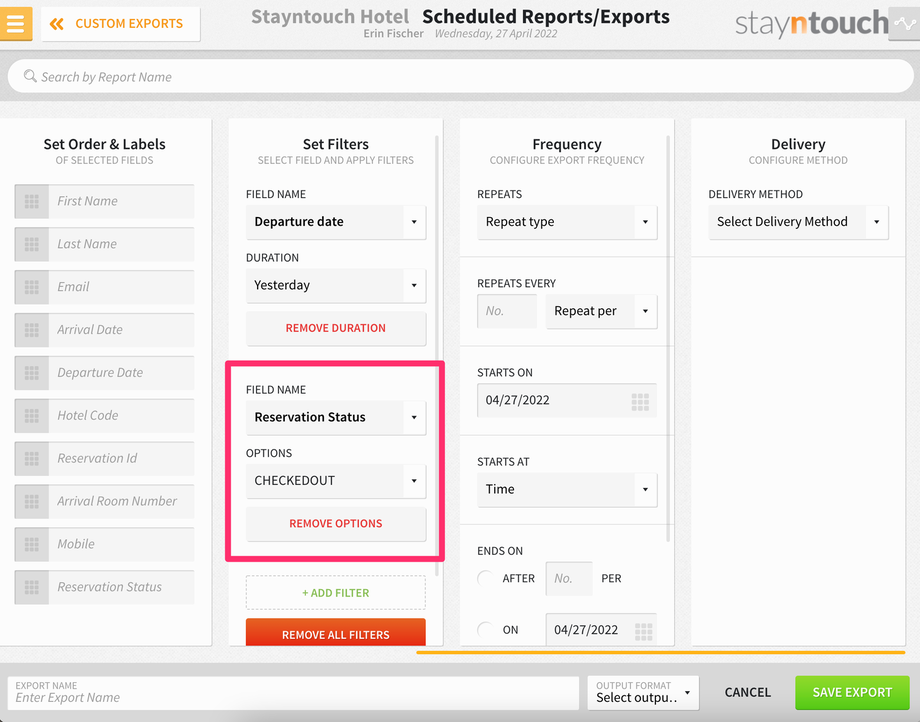The width and height of the screenshot is (920, 722).
Task: Click the Frequency panel scrollbar
Action: click(x=668, y=339)
